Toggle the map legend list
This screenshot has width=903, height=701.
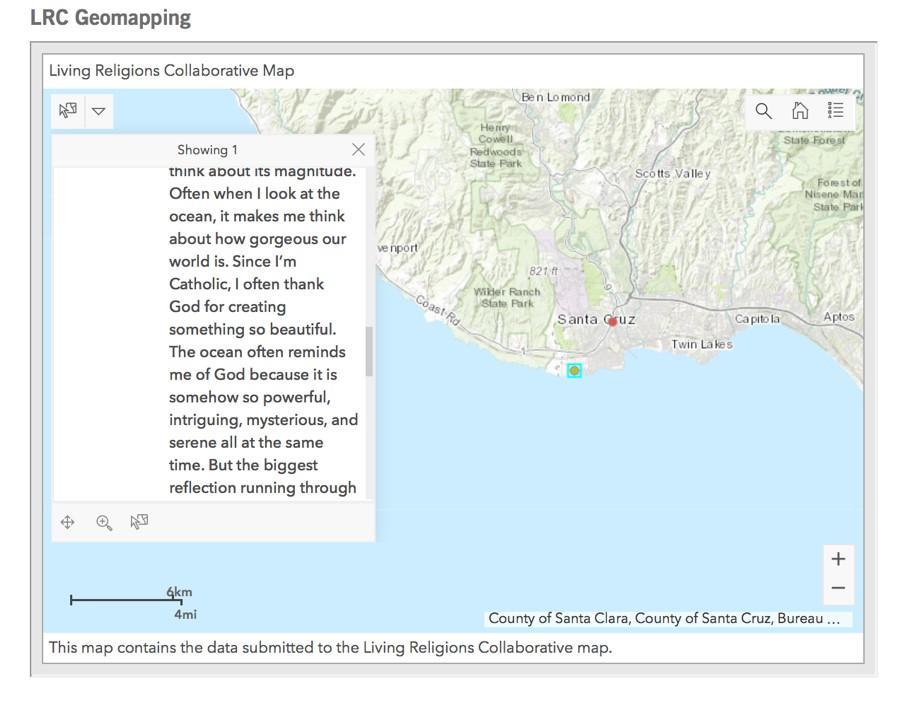836,111
